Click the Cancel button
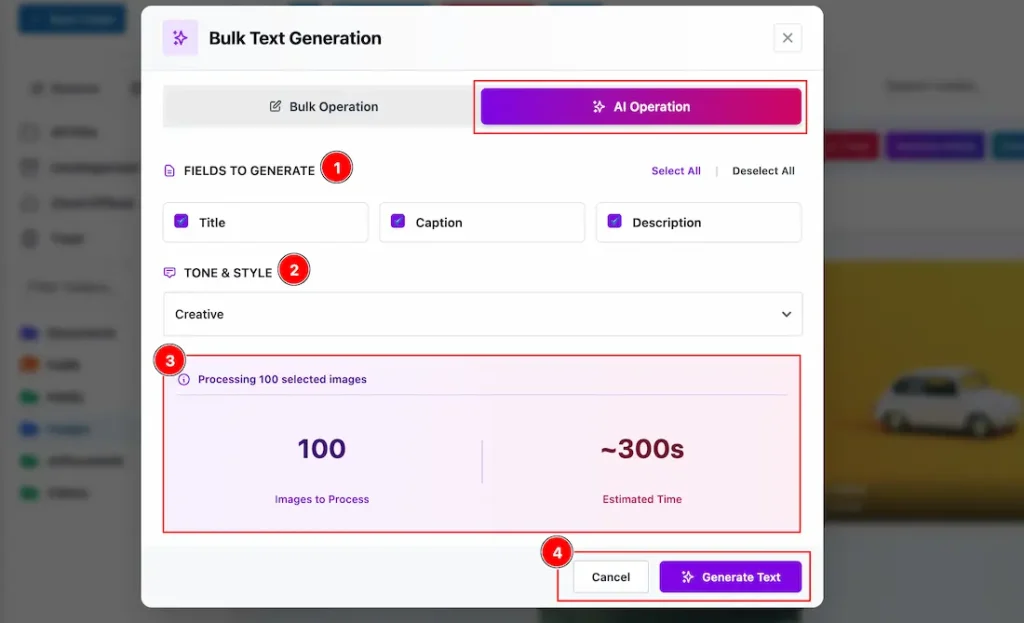 611,577
